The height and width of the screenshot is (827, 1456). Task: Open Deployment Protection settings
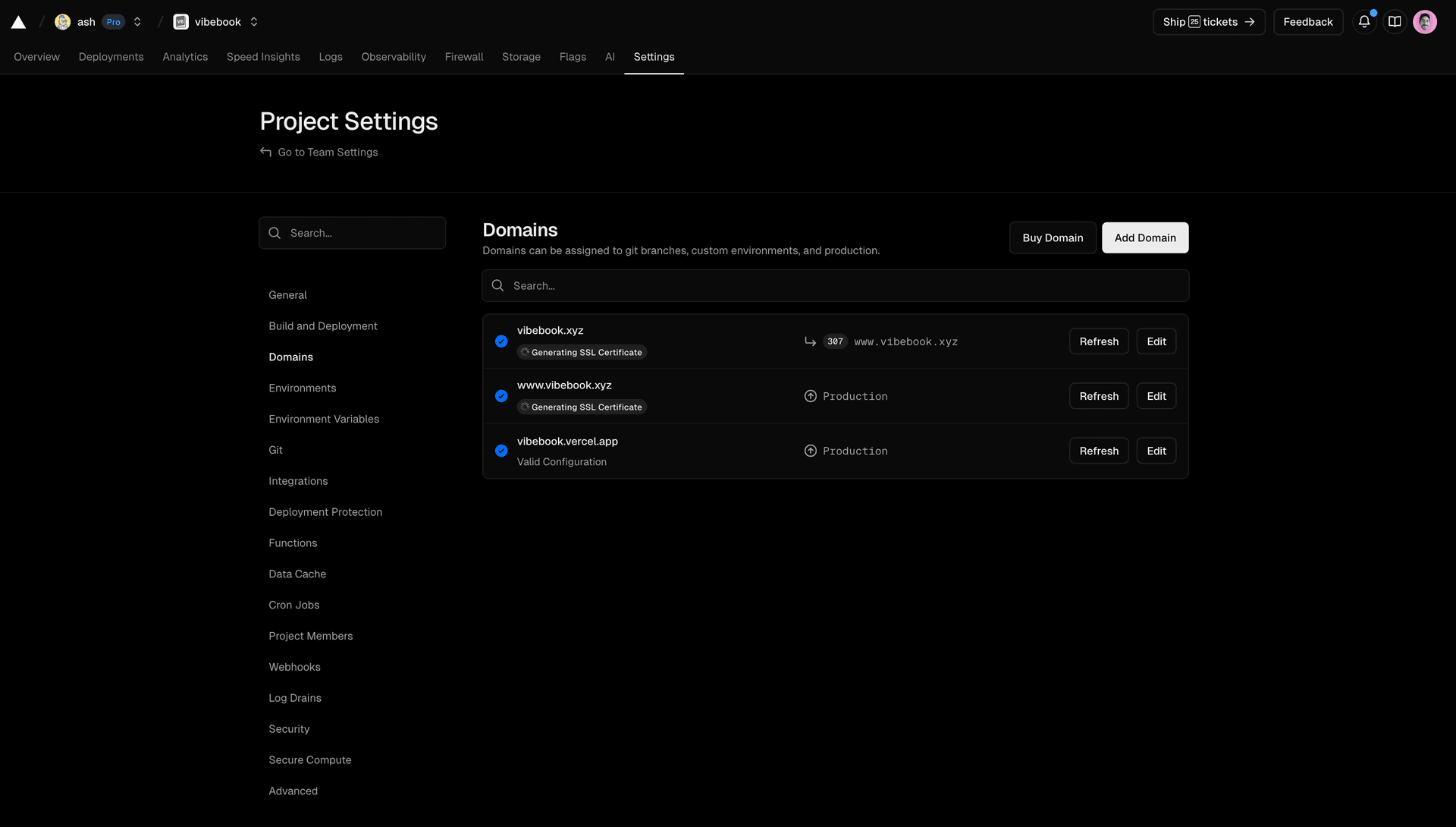pos(325,513)
